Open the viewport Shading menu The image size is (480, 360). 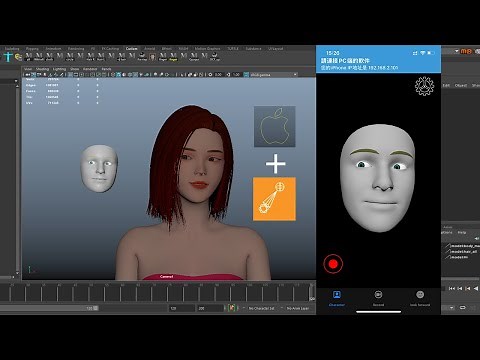coord(42,69)
